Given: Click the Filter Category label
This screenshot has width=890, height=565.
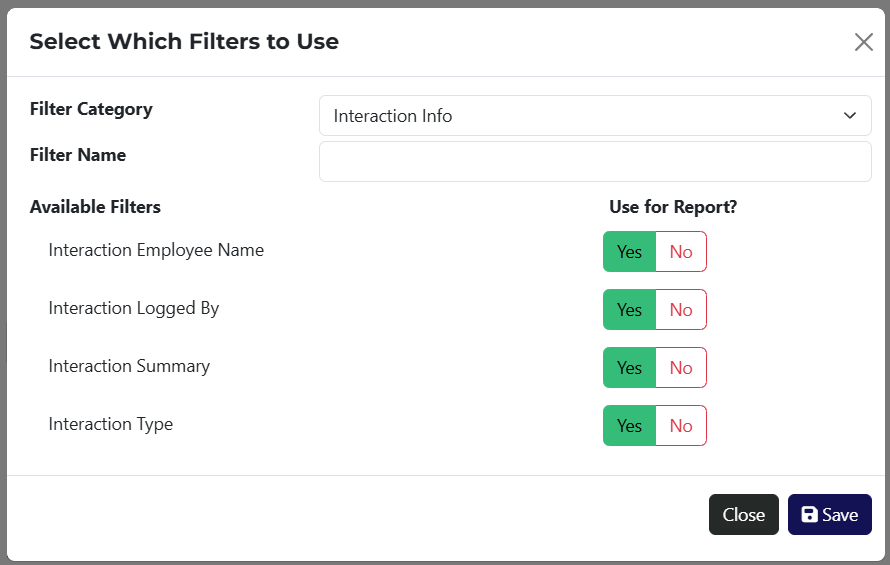Looking at the screenshot, I should pos(91,109).
